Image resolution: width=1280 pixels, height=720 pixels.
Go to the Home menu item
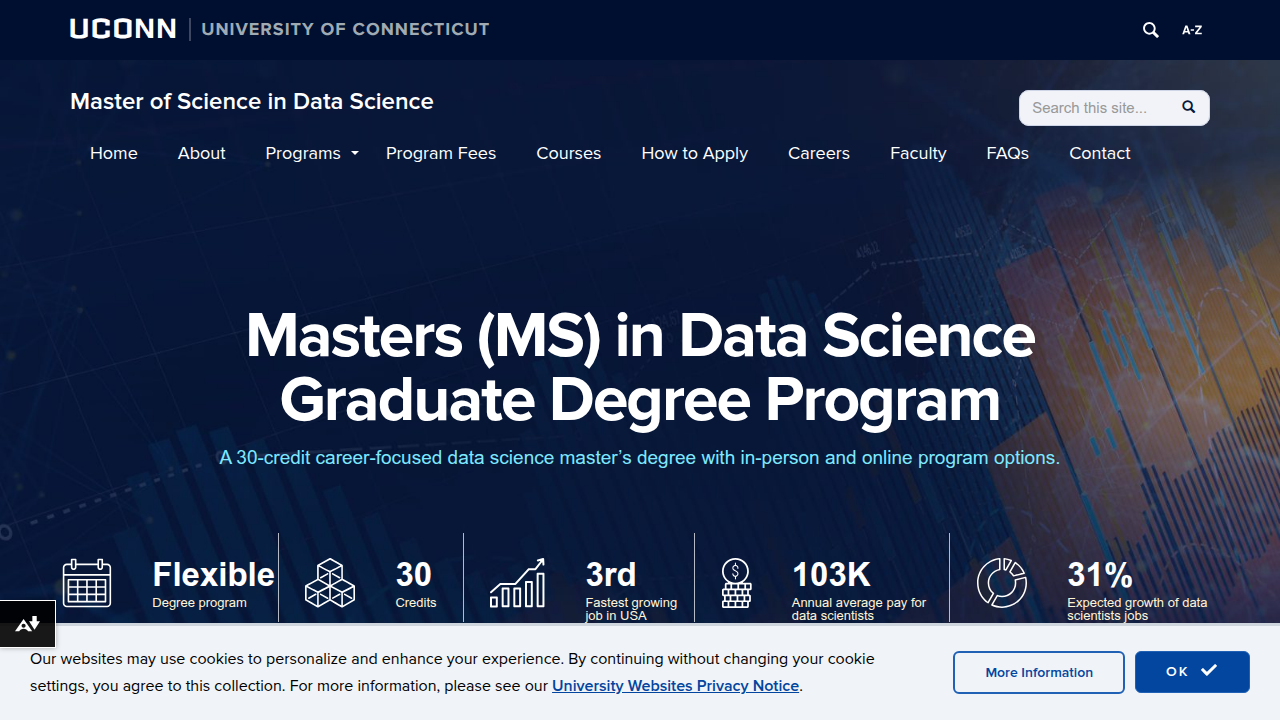click(114, 153)
